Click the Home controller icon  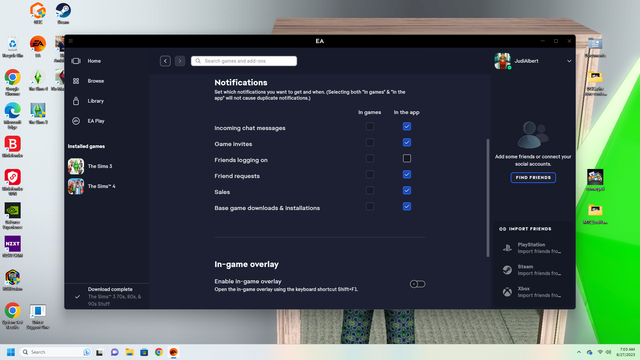(76, 61)
